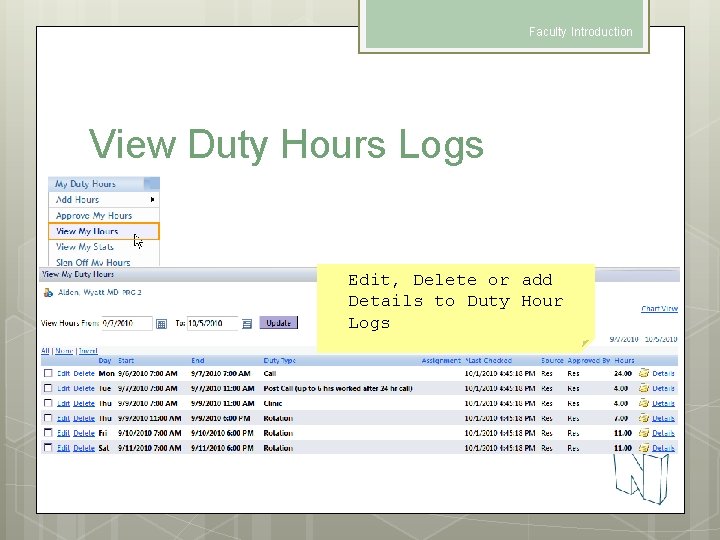Check the box for the Thu 11:00 AM Rotation entry
The width and height of the screenshot is (720, 540).
pyautogui.click(x=48, y=418)
